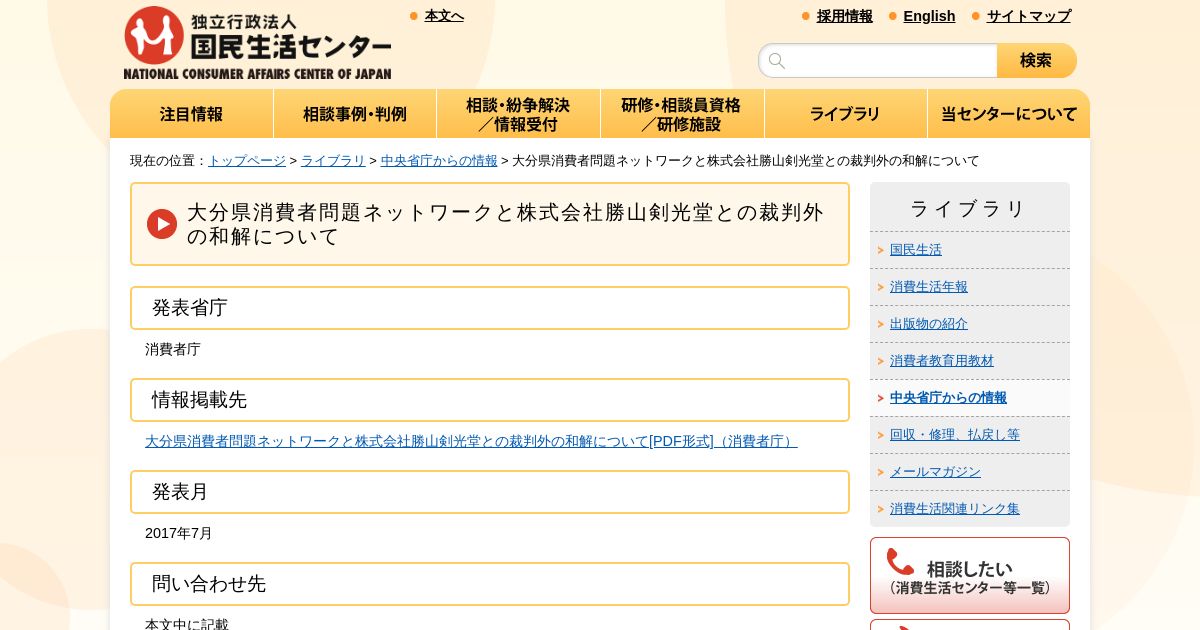Open 出版物の紹介 in the sidebar
Viewport: 1200px width, 630px height.
pyautogui.click(x=929, y=324)
